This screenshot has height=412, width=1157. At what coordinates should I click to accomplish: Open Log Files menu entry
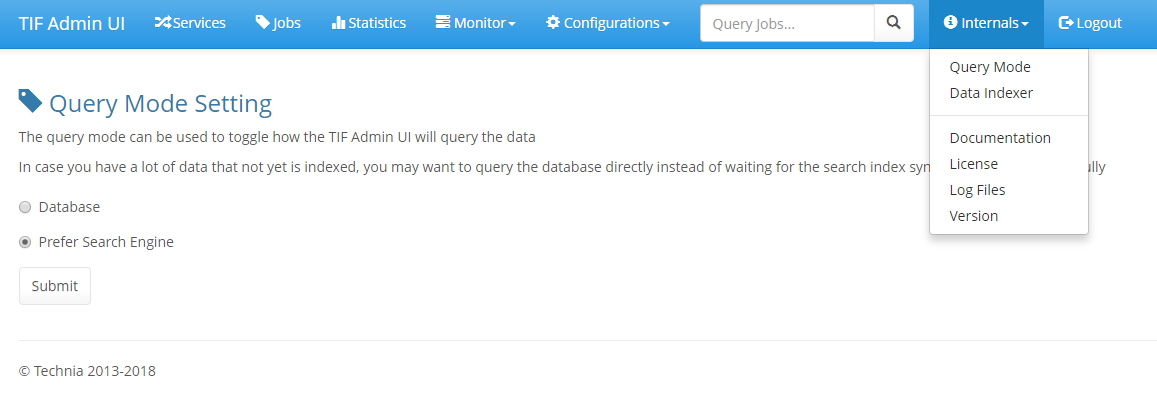pyautogui.click(x=977, y=190)
